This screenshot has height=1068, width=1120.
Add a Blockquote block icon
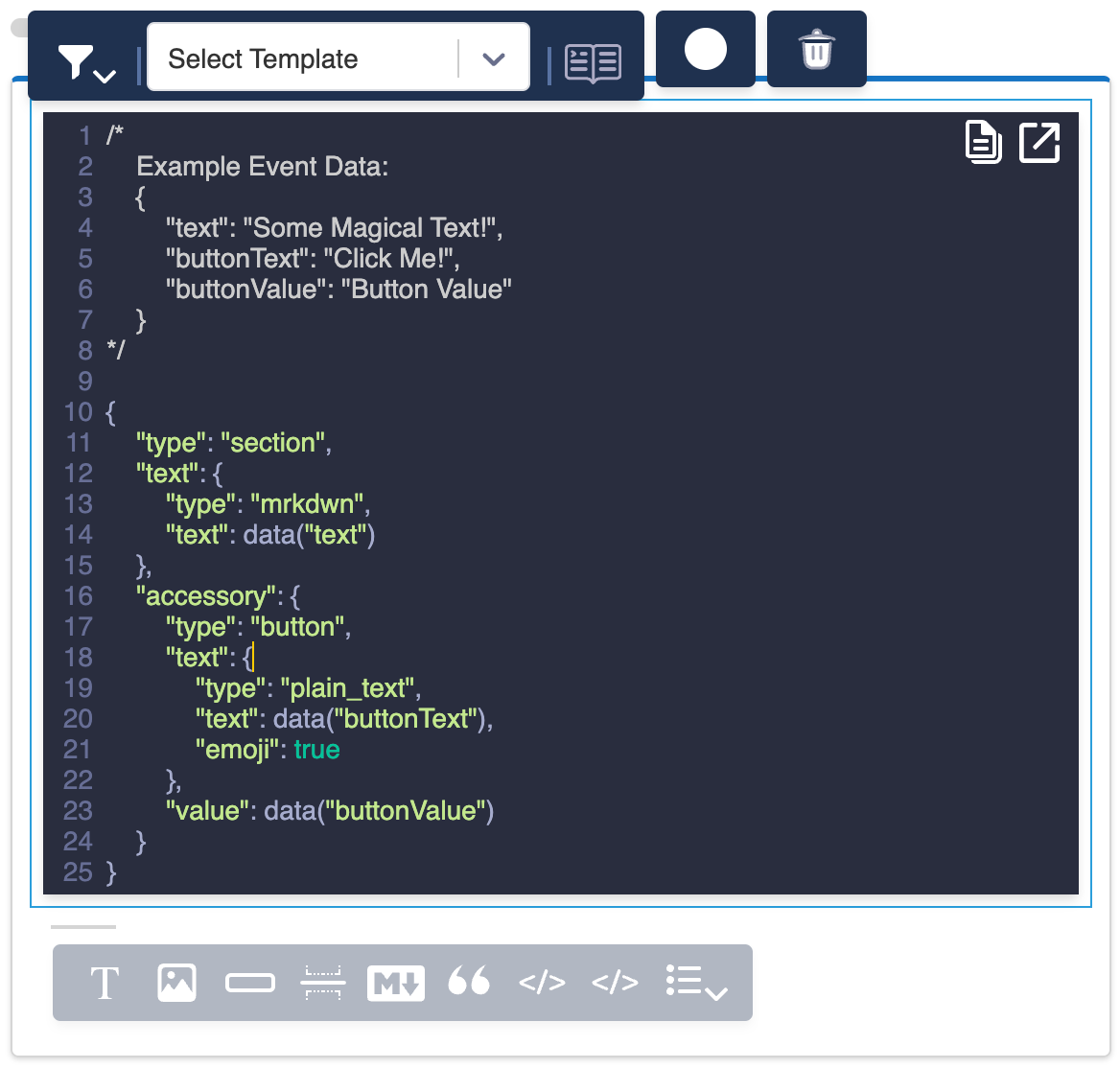click(469, 982)
